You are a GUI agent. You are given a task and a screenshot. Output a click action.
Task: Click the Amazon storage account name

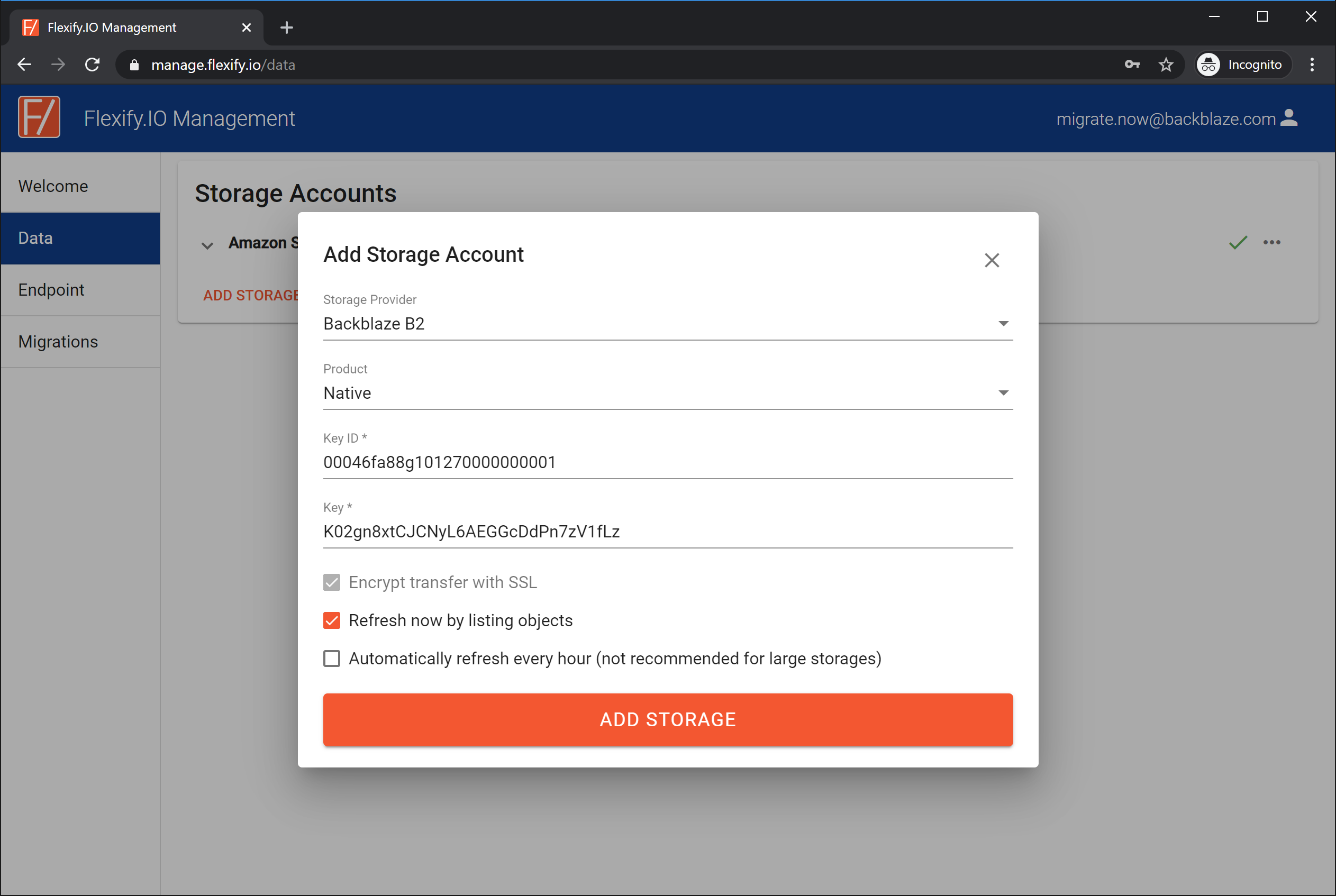(263, 243)
